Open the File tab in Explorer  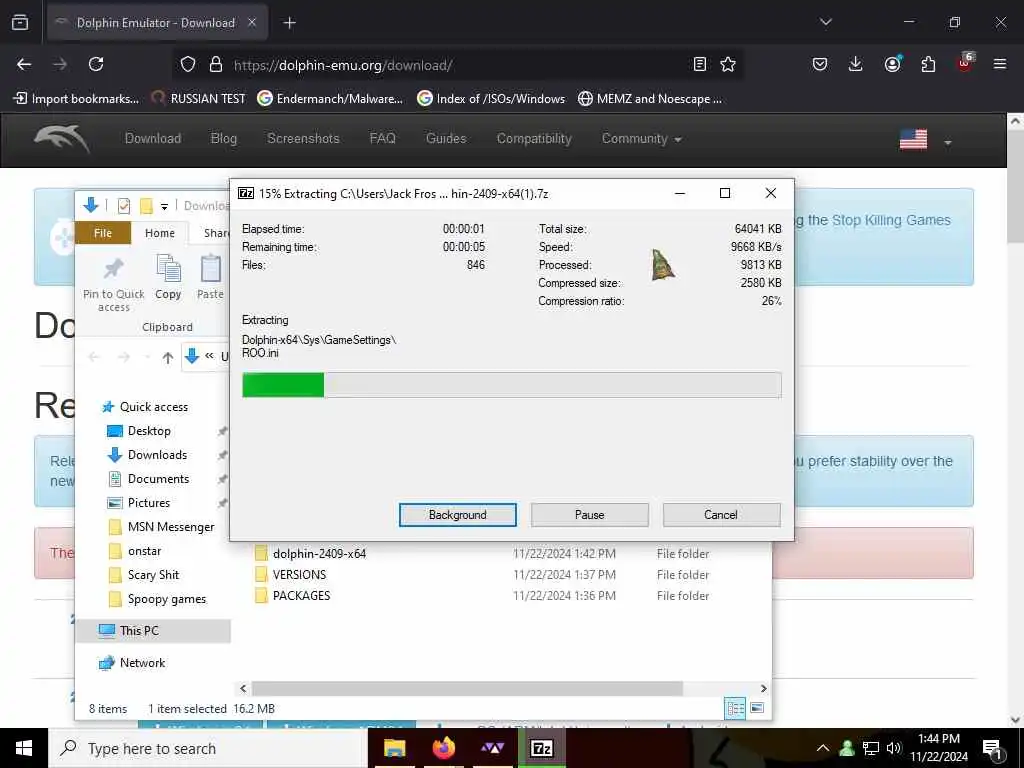pos(103,233)
